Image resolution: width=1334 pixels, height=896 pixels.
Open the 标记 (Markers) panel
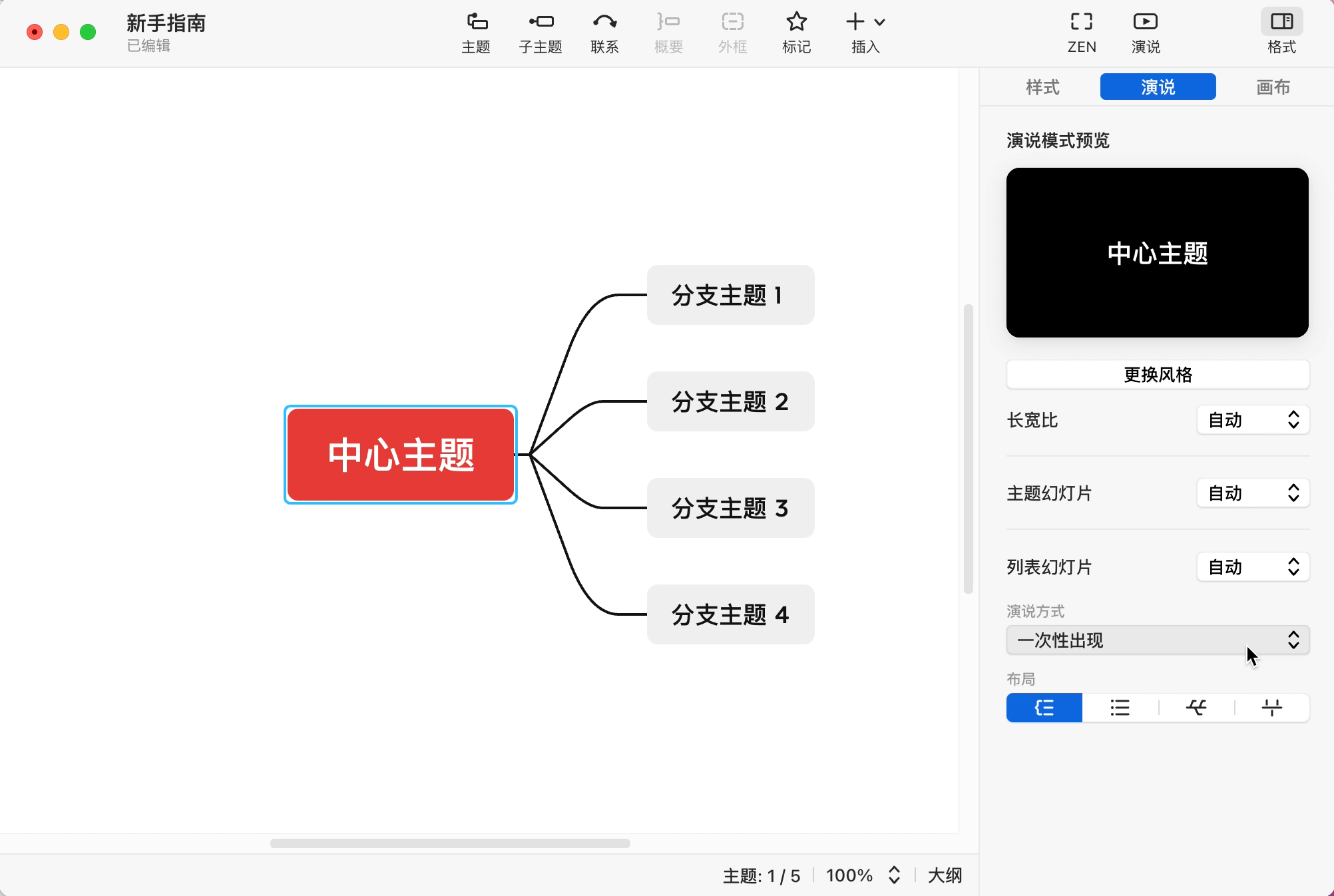pos(796,31)
